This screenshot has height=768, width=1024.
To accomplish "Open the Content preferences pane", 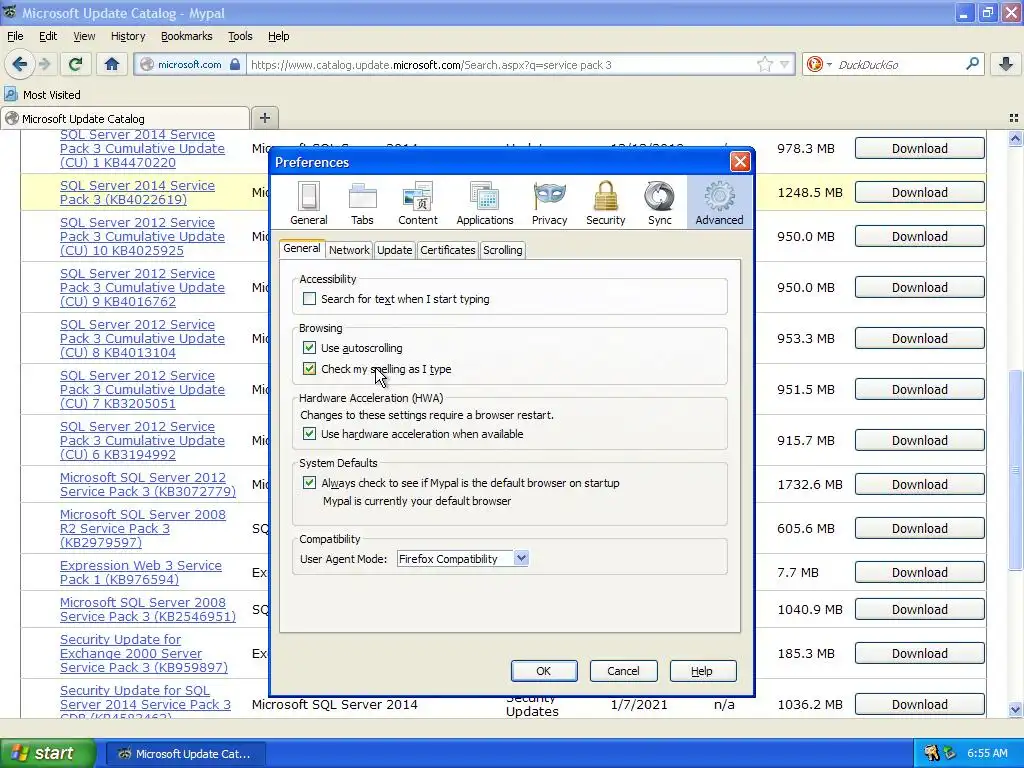I will tap(417, 203).
